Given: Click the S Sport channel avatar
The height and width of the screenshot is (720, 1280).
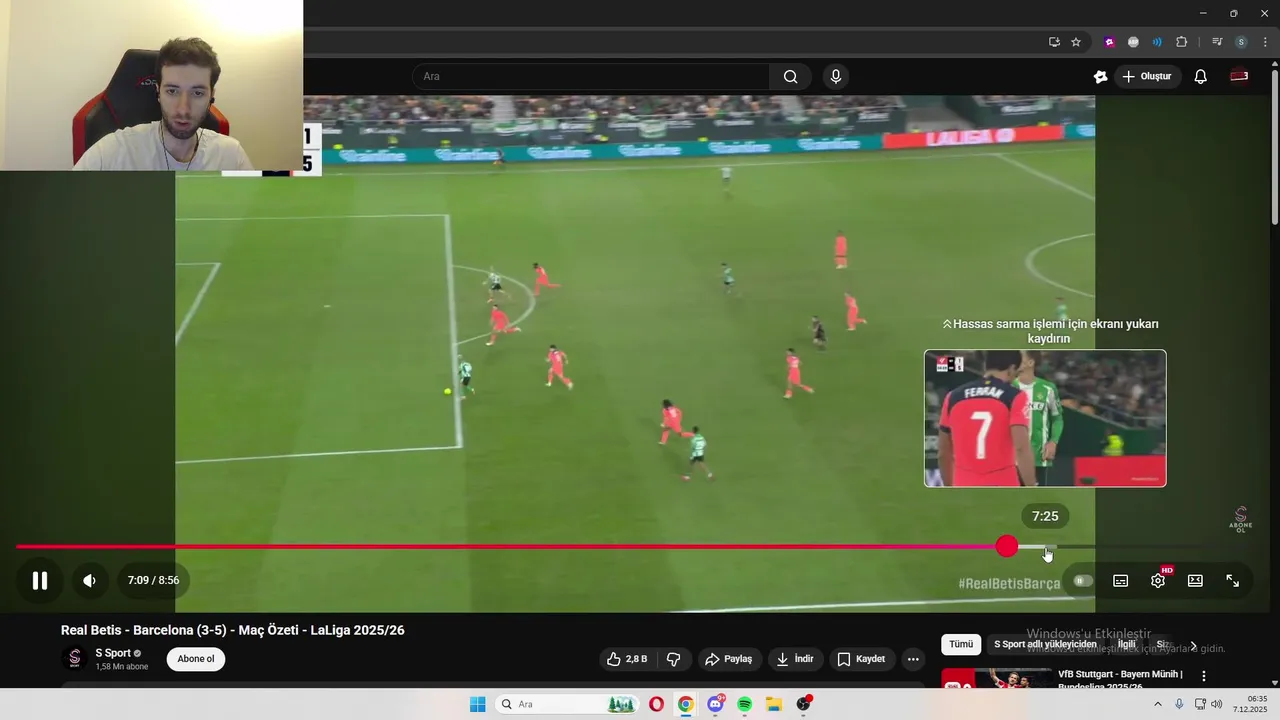Looking at the screenshot, I should point(74,659).
